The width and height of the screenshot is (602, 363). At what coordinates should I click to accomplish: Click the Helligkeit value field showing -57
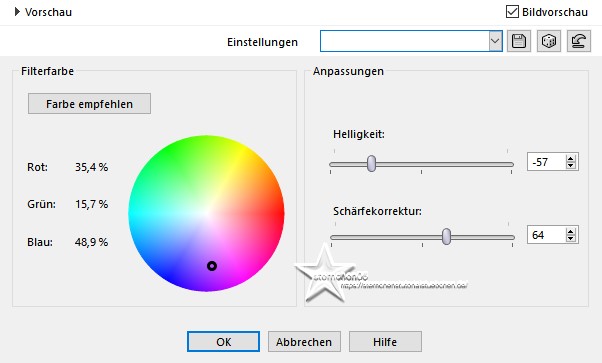pos(546,162)
